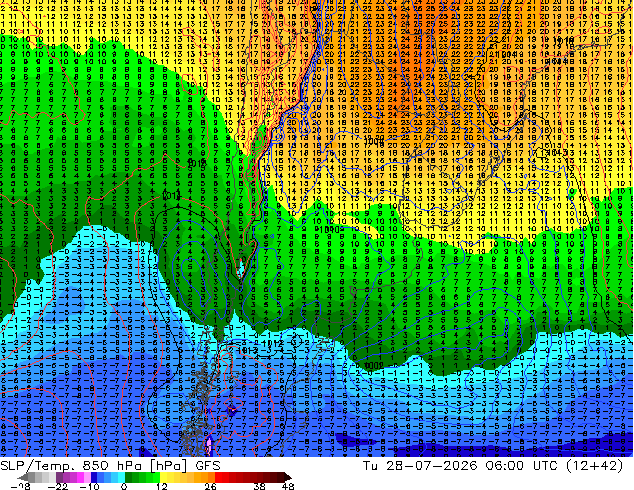The height and width of the screenshot is (490, 634).
Task: Click the "1015" isobar label on the map
Action: [x=197, y=163]
